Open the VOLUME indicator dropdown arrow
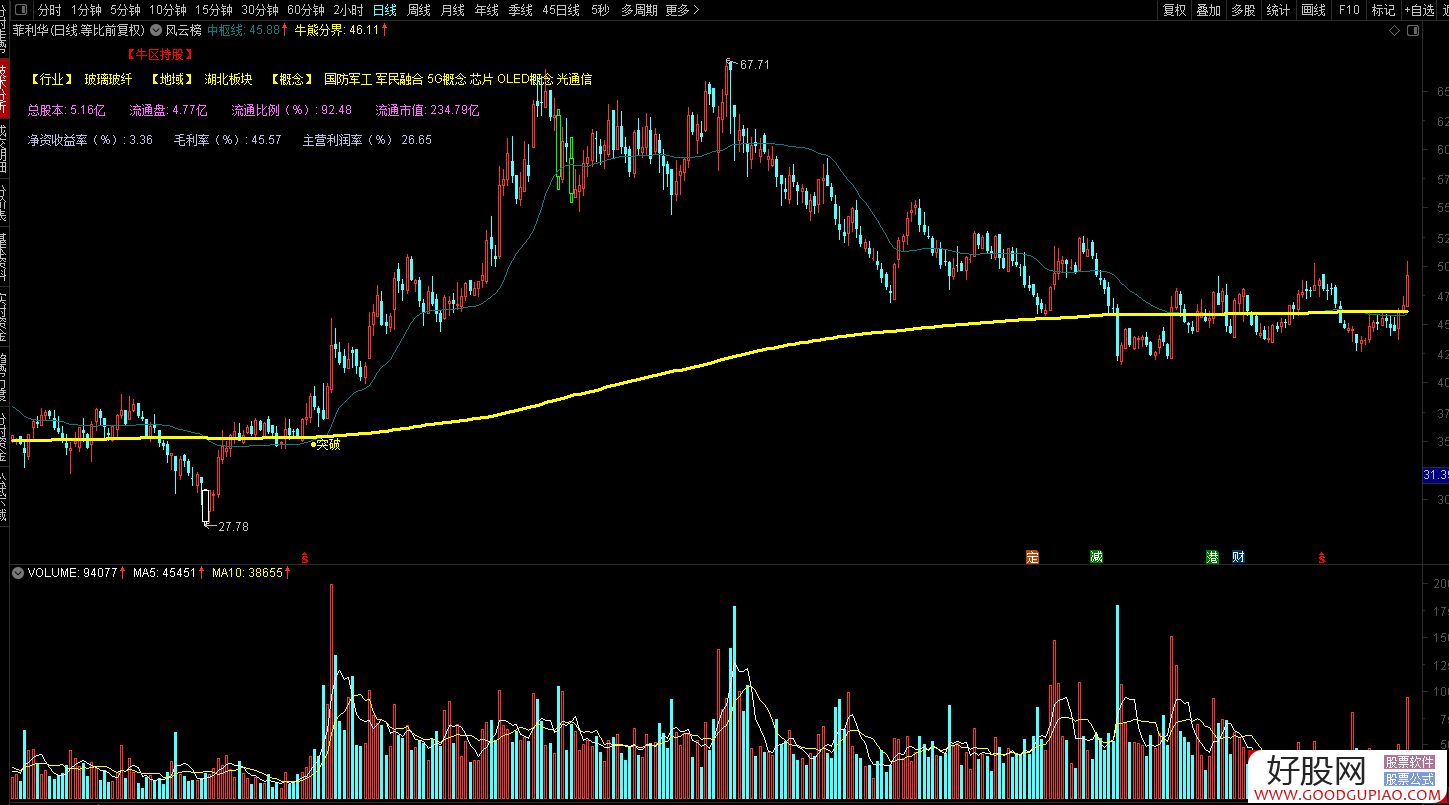 tap(18, 573)
